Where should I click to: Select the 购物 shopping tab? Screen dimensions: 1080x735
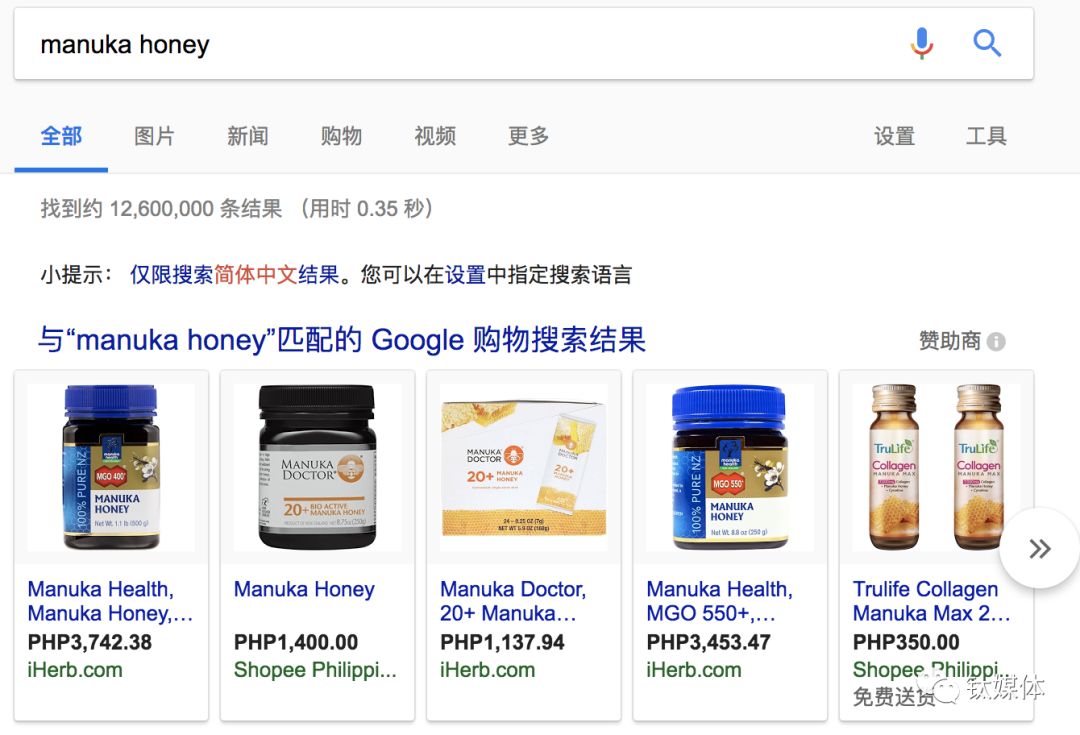(341, 136)
